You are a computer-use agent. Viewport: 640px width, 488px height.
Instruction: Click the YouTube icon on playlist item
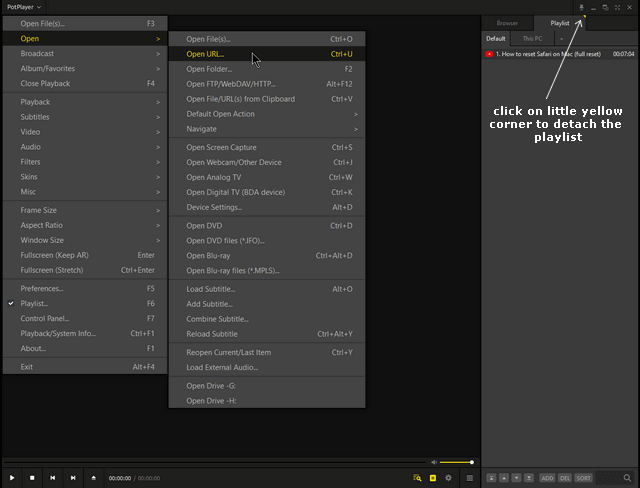point(489,54)
